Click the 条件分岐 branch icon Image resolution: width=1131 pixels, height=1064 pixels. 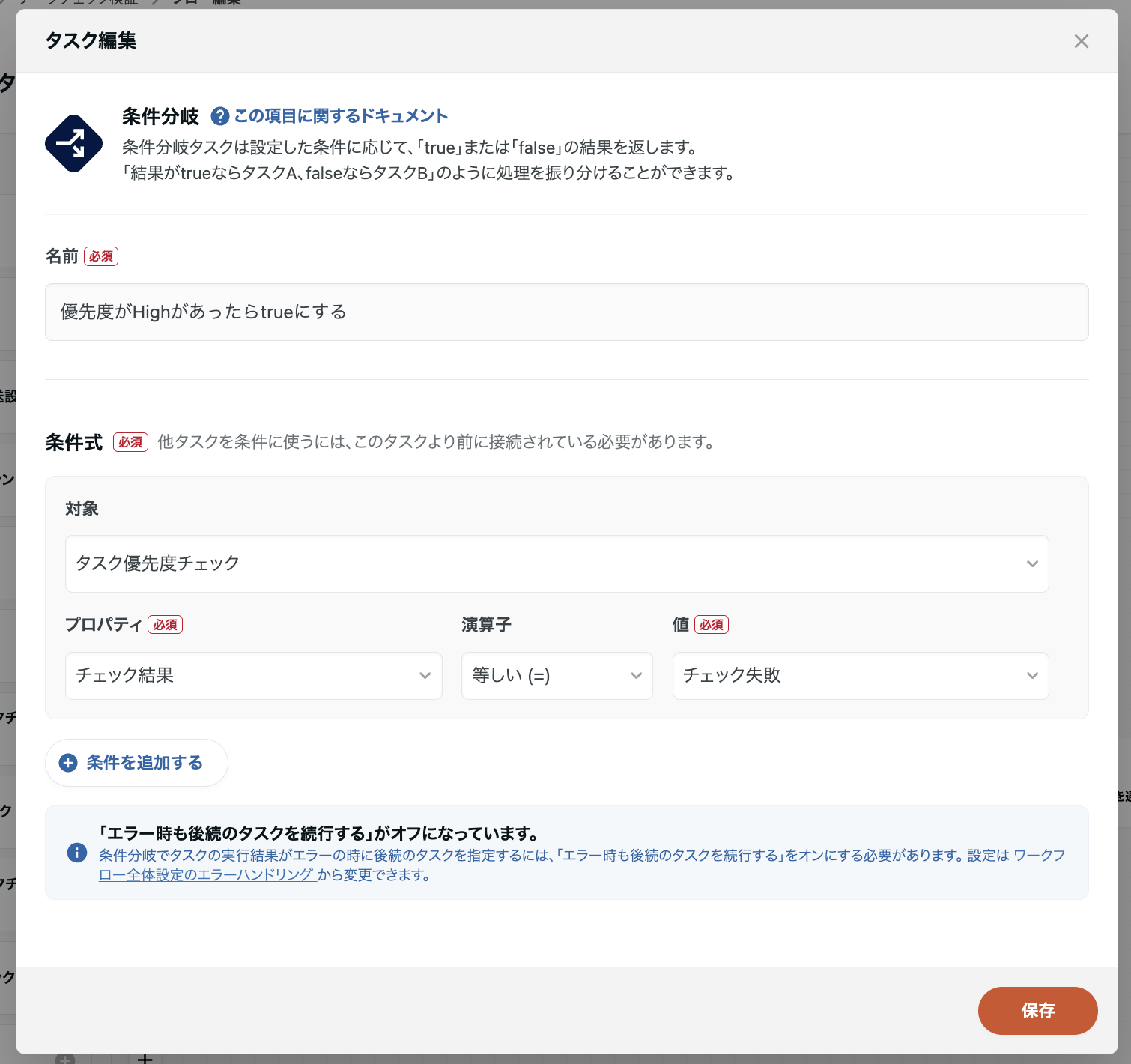(x=73, y=144)
